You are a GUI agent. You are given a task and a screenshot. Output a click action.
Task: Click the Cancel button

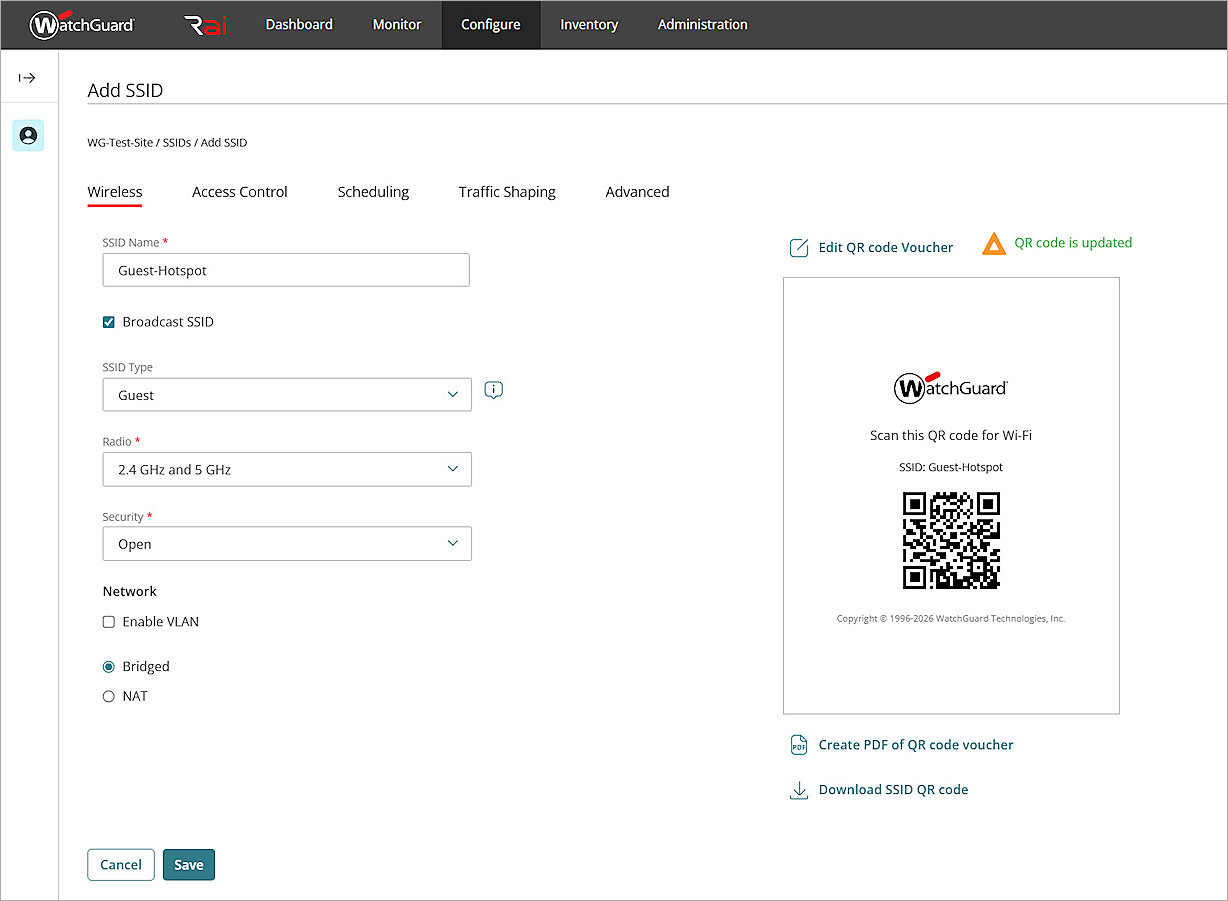click(x=121, y=865)
